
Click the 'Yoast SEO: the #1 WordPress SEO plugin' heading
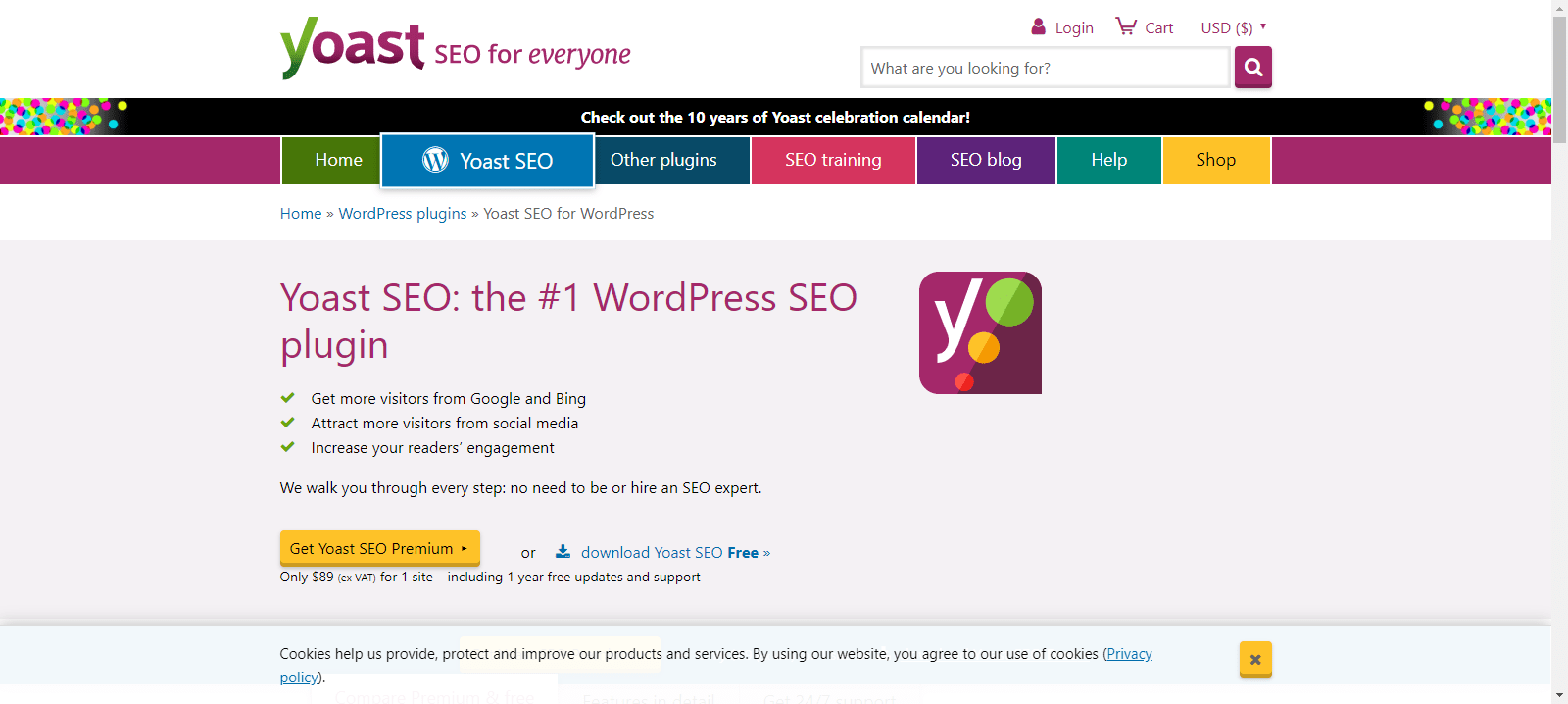point(568,321)
